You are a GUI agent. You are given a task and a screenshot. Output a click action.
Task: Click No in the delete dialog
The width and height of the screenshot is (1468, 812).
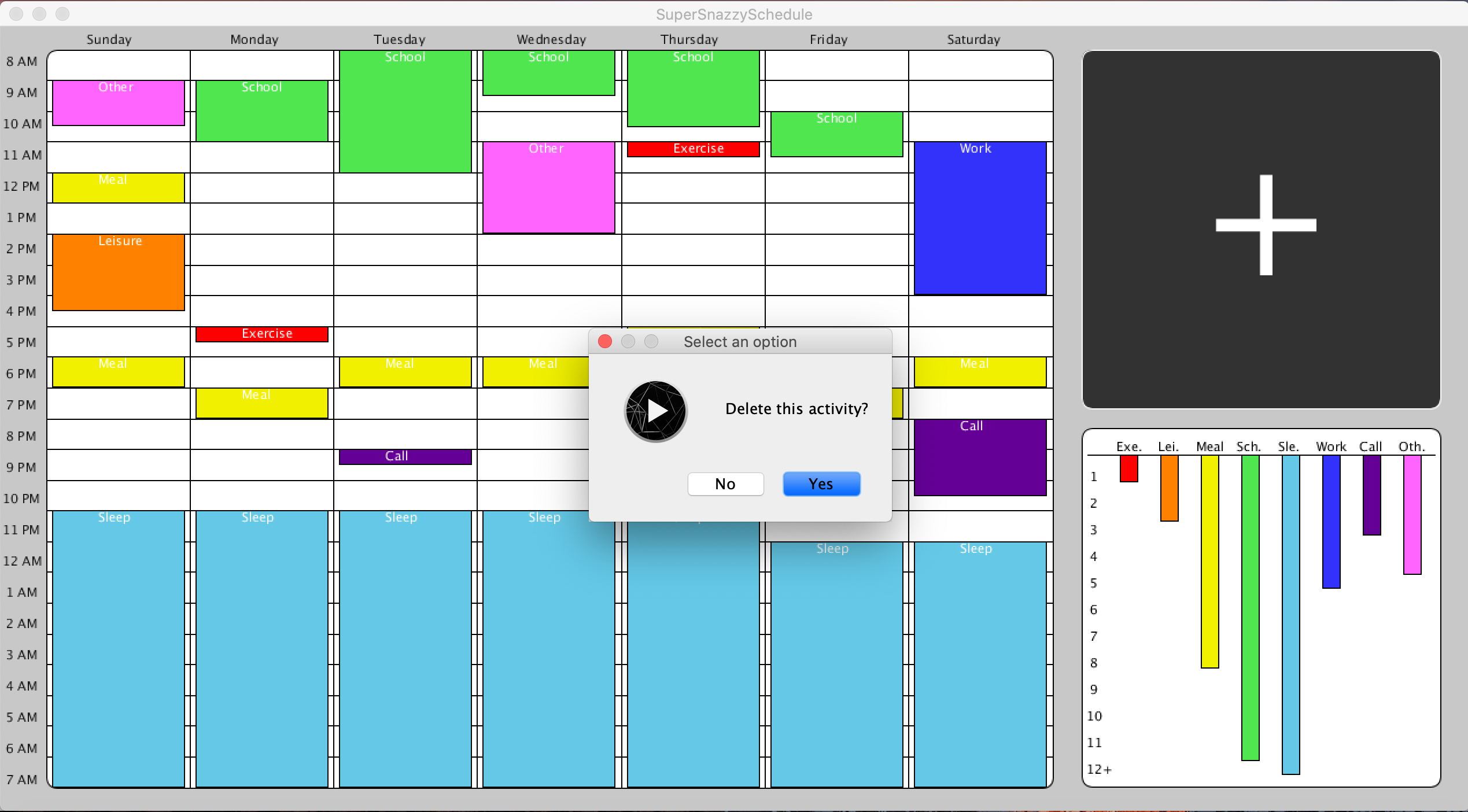click(725, 484)
